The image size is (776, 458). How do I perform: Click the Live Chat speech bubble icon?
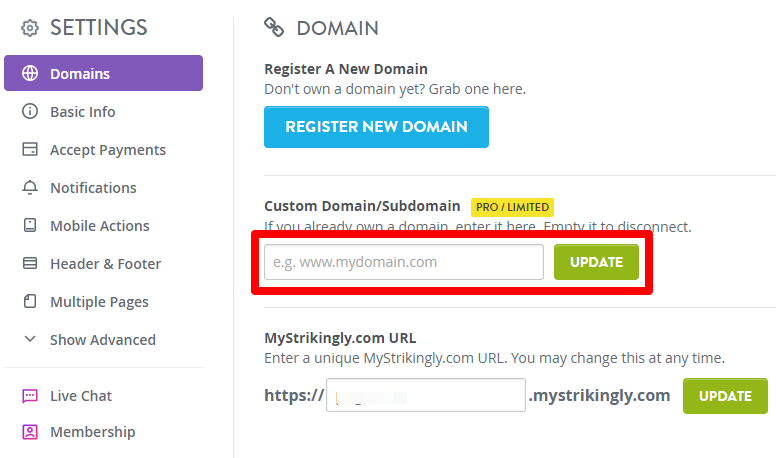(30, 396)
